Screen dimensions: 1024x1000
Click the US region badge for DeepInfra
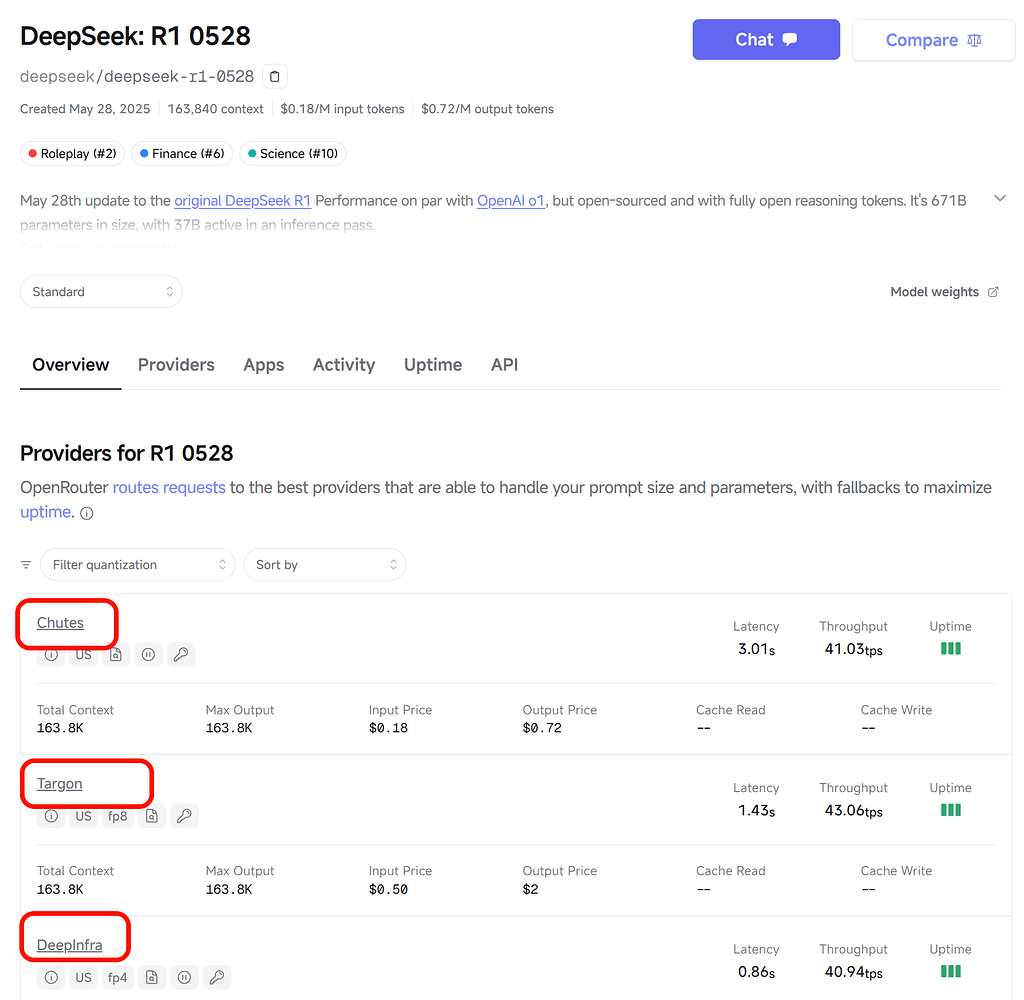(x=84, y=977)
